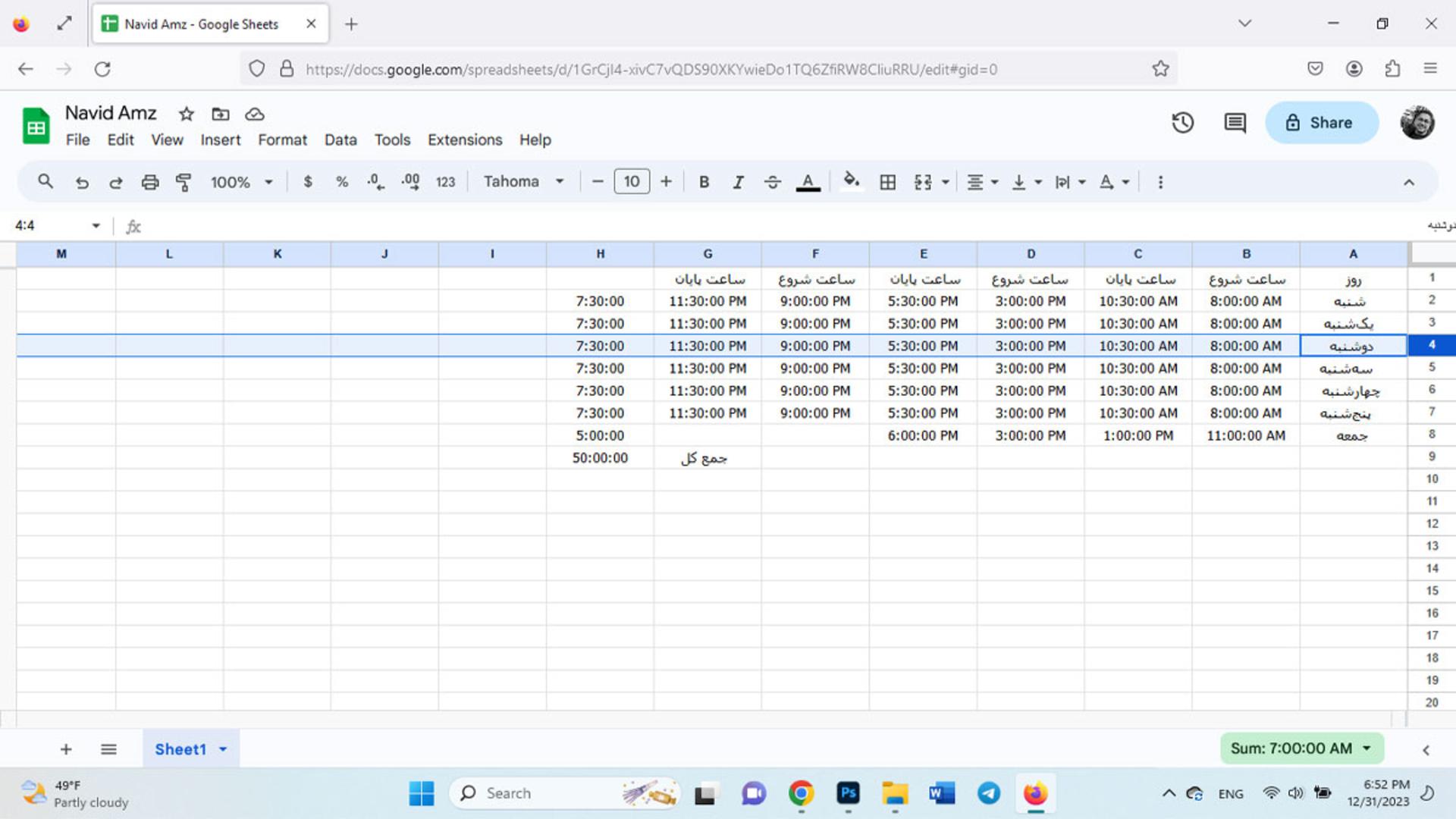Open version history clock icon
The width and height of the screenshot is (1456, 819).
(x=1182, y=123)
